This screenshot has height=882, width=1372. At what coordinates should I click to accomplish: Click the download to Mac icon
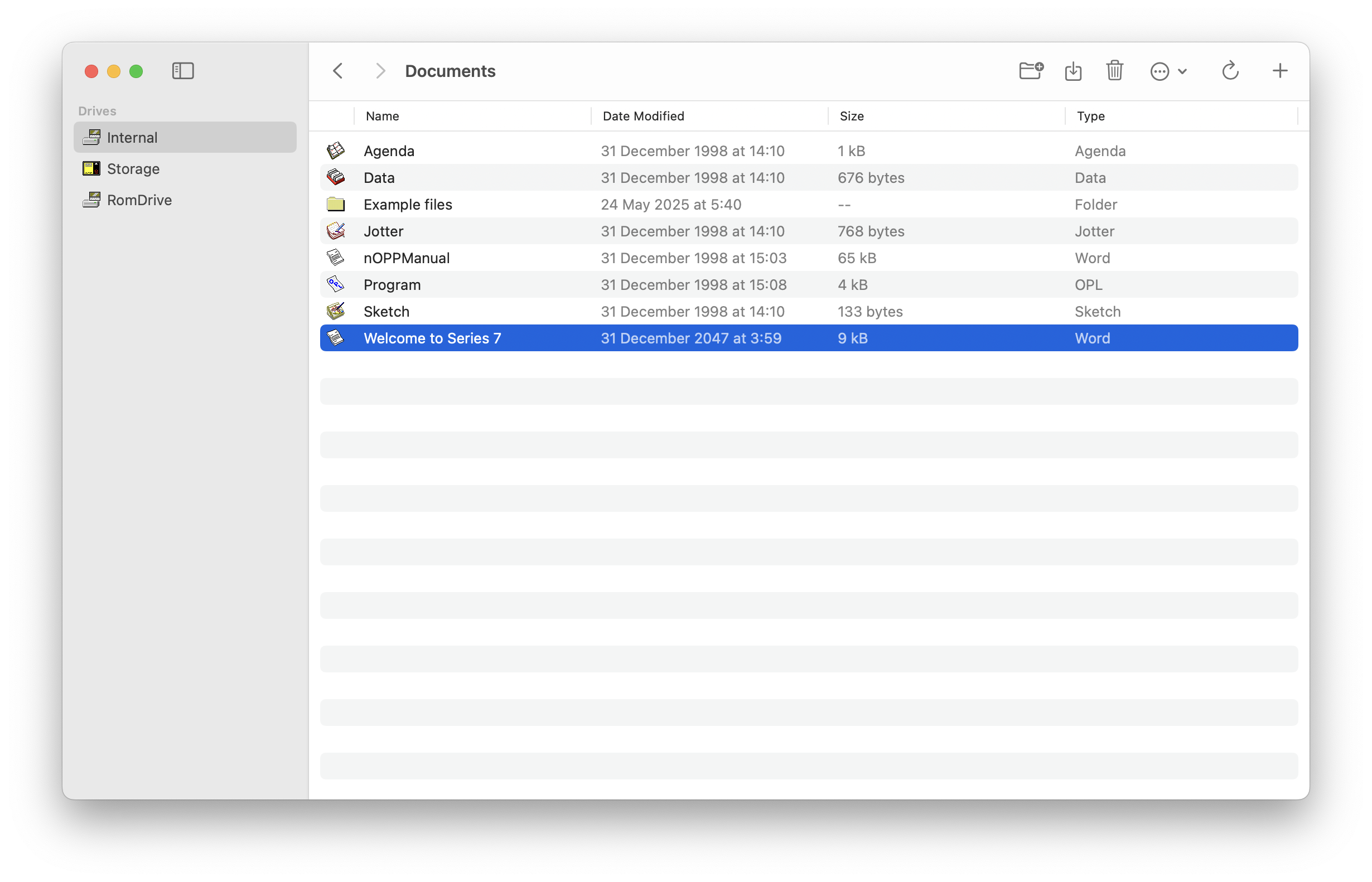click(1073, 71)
